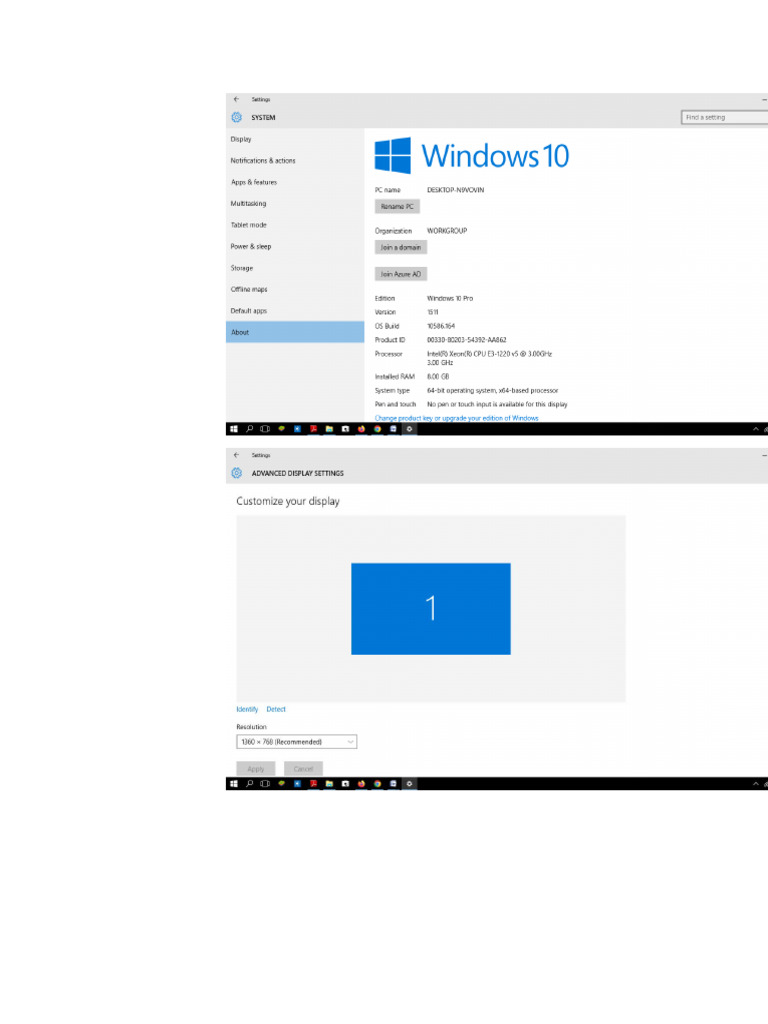Launch Chrome from the taskbar under the System window
Image resolution: width=768 pixels, height=1024 pixels.
377,429
